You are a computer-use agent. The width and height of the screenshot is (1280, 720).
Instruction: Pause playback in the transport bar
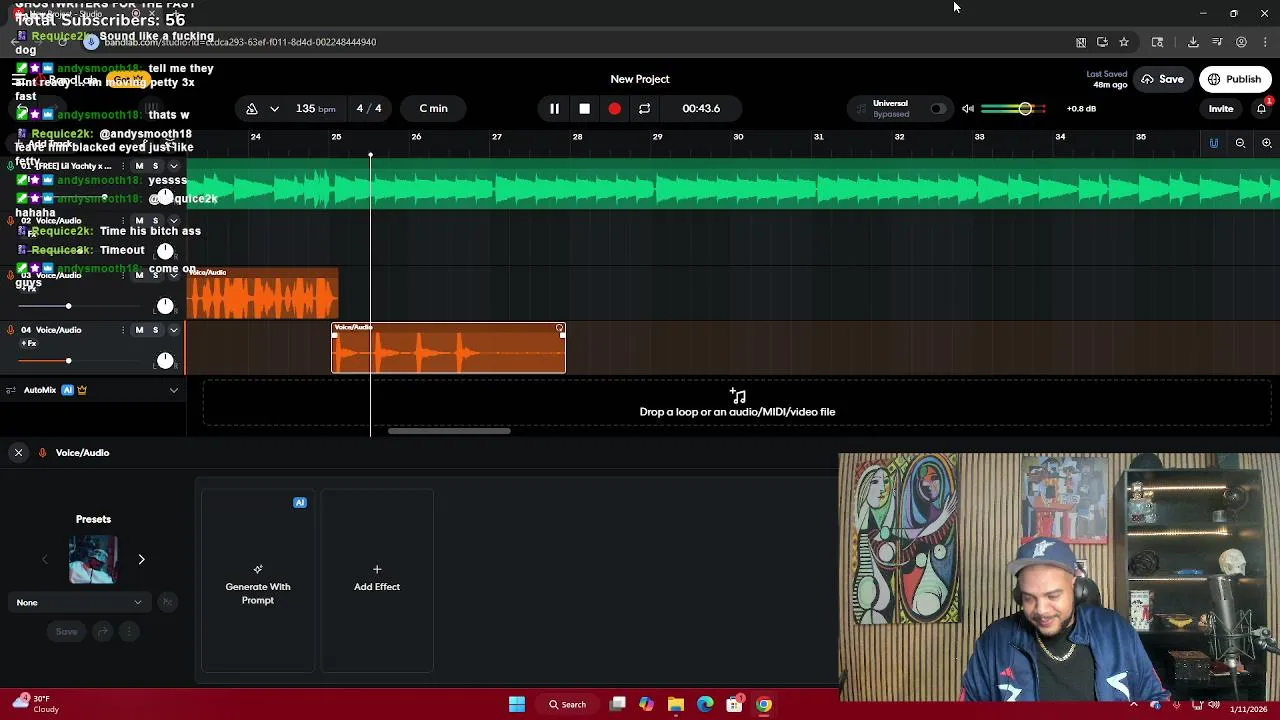tap(554, 108)
